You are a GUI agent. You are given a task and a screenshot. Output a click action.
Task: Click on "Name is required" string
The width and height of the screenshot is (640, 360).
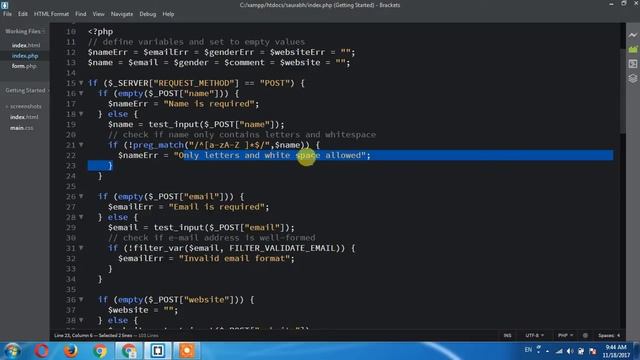209,104
